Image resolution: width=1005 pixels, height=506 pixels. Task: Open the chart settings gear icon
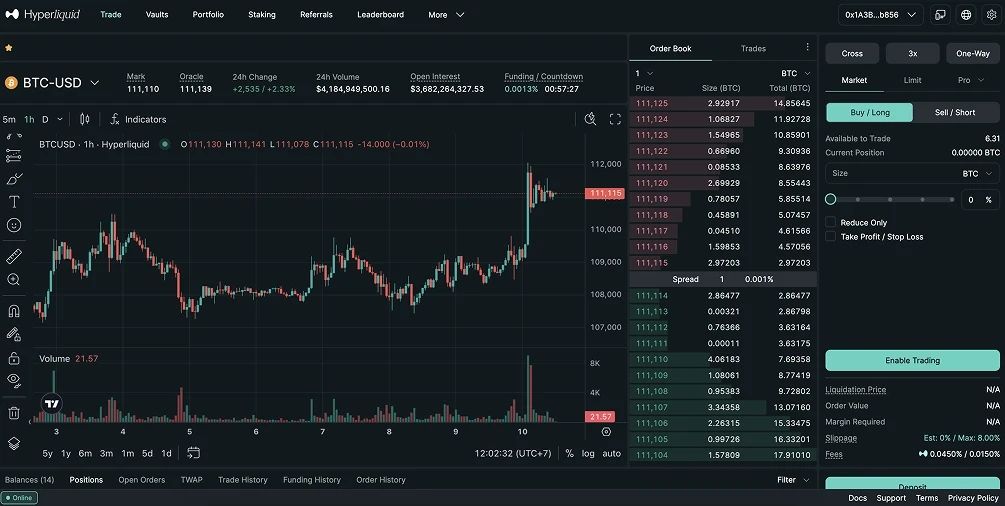click(x=606, y=432)
